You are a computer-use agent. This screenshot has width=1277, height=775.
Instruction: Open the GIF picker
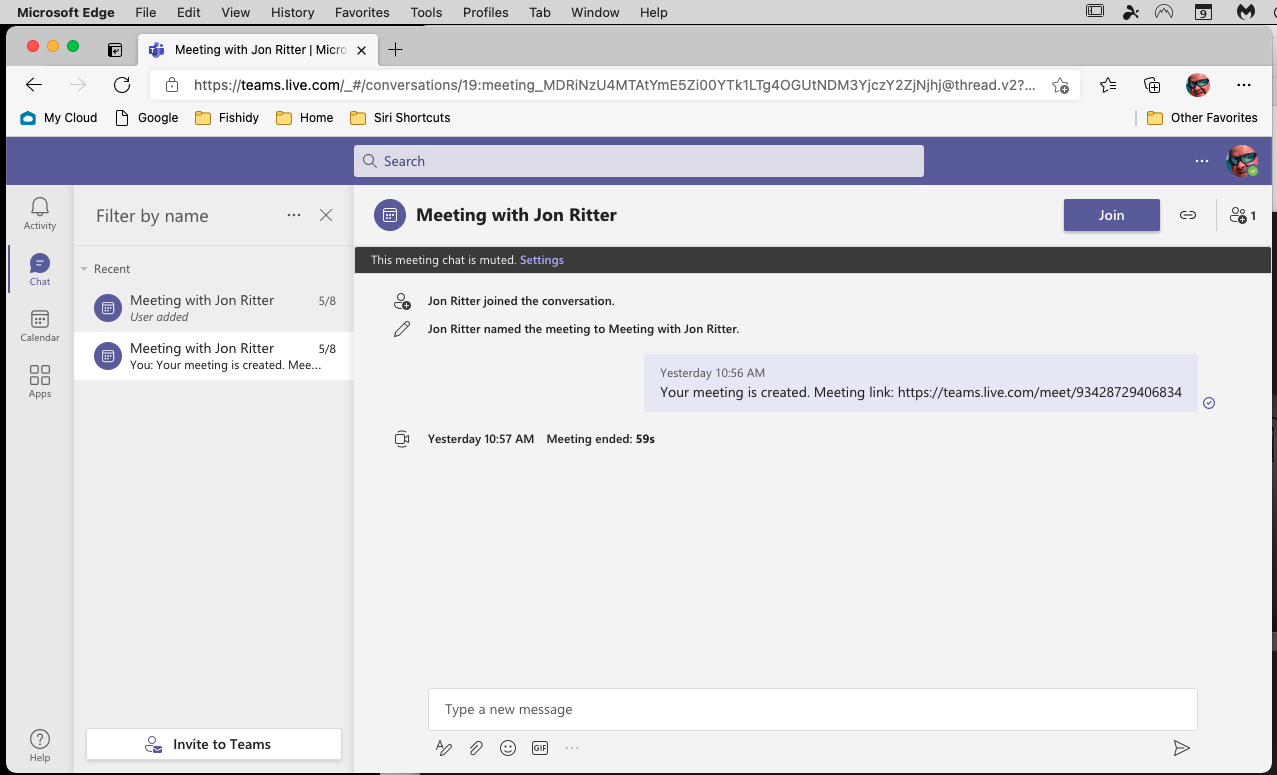pos(540,748)
